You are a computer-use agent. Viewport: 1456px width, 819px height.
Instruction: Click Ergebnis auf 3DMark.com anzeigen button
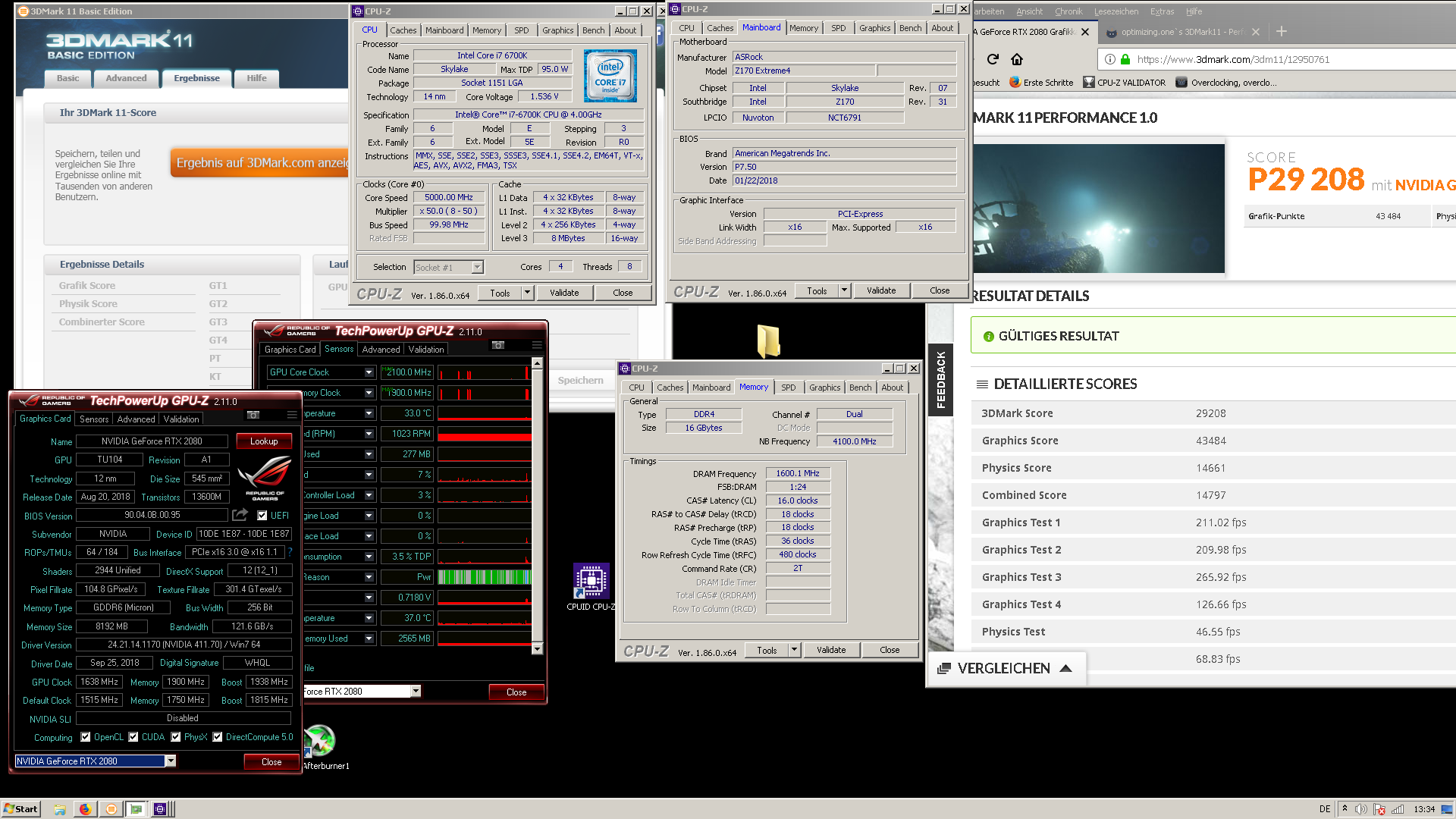(260, 163)
